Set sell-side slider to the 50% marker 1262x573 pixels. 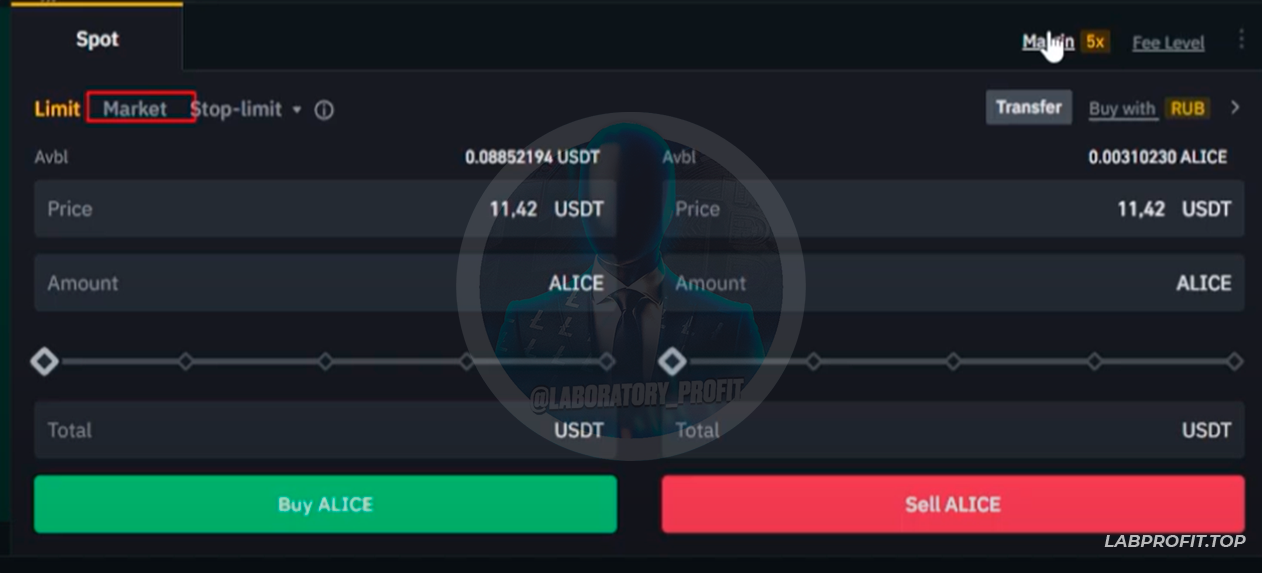953,361
